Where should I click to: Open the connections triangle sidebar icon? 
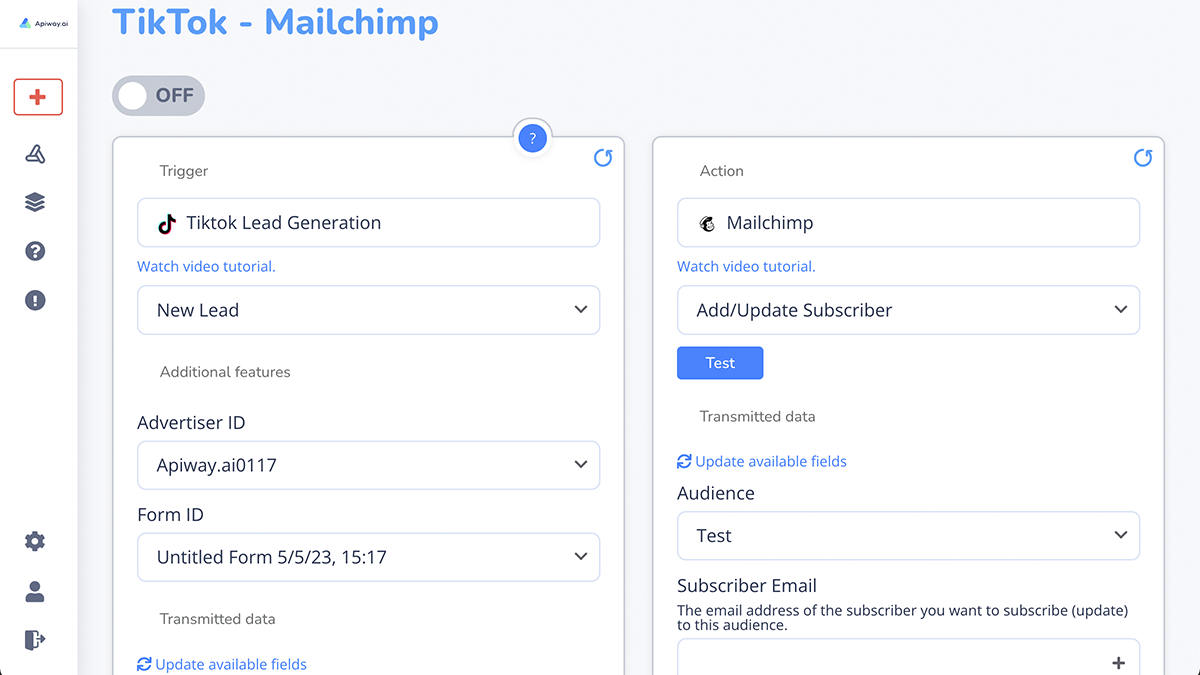pyautogui.click(x=35, y=153)
